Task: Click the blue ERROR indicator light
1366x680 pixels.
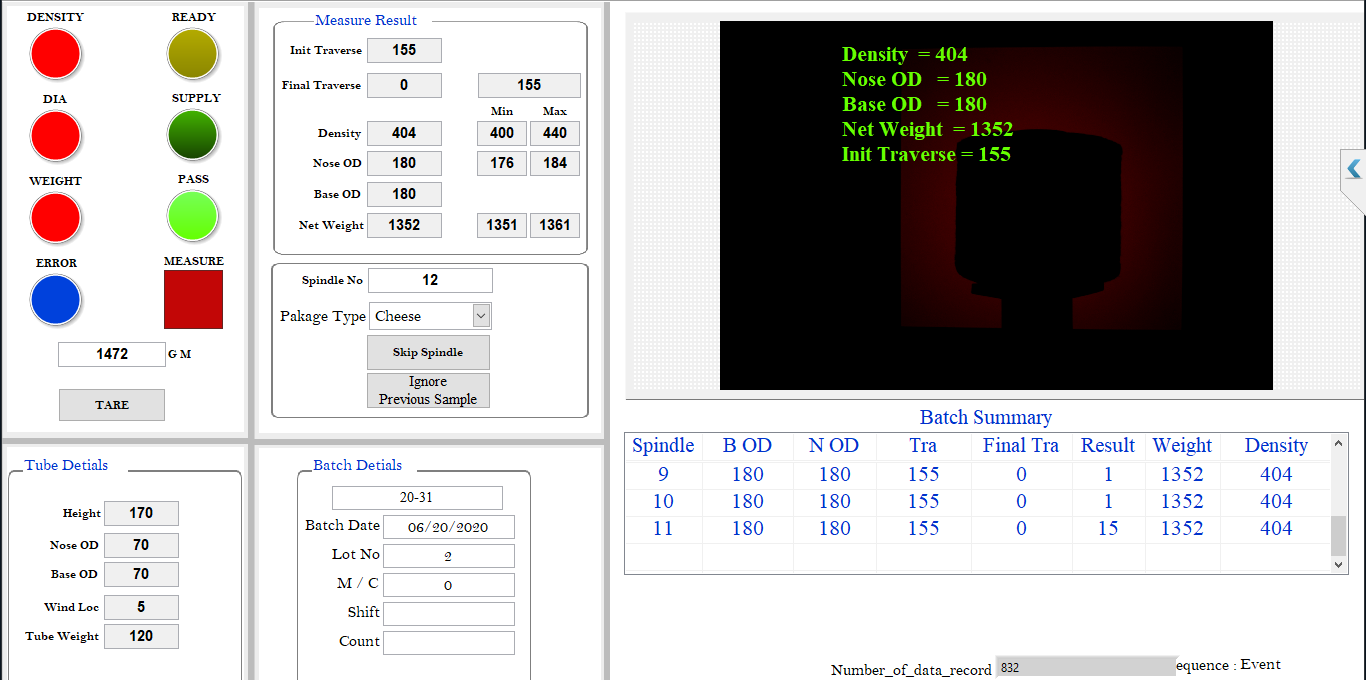Action: point(55,300)
